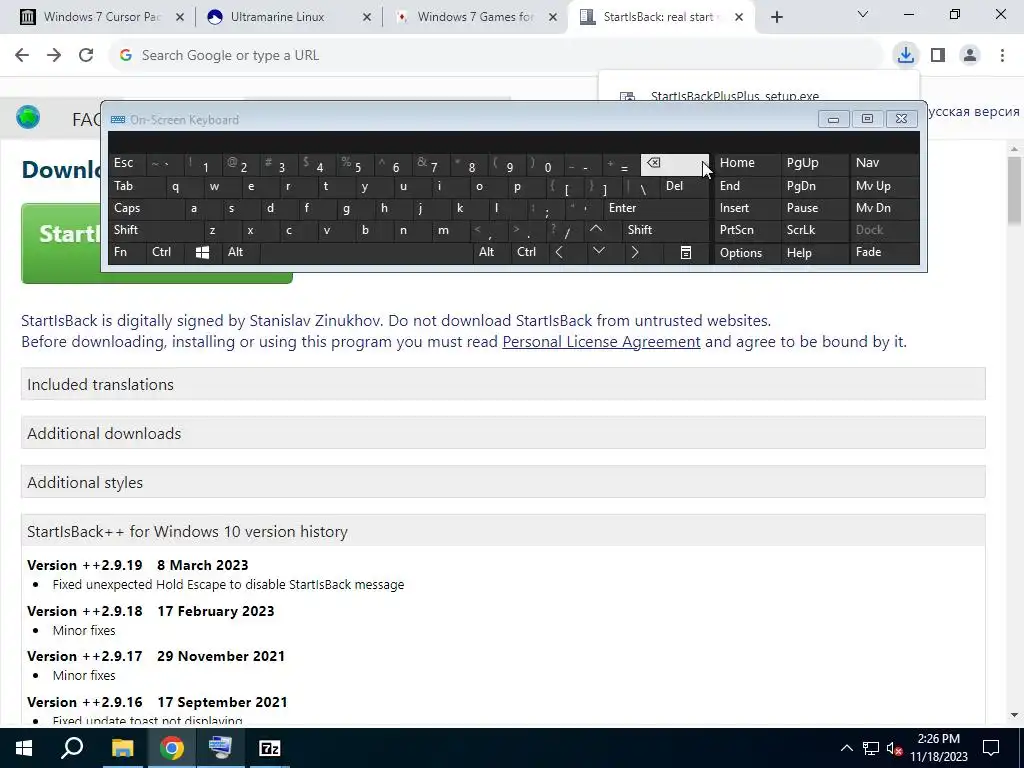Open File Explorer from taskbar
Image resolution: width=1024 pixels, height=768 pixels.
pos(122,748)
